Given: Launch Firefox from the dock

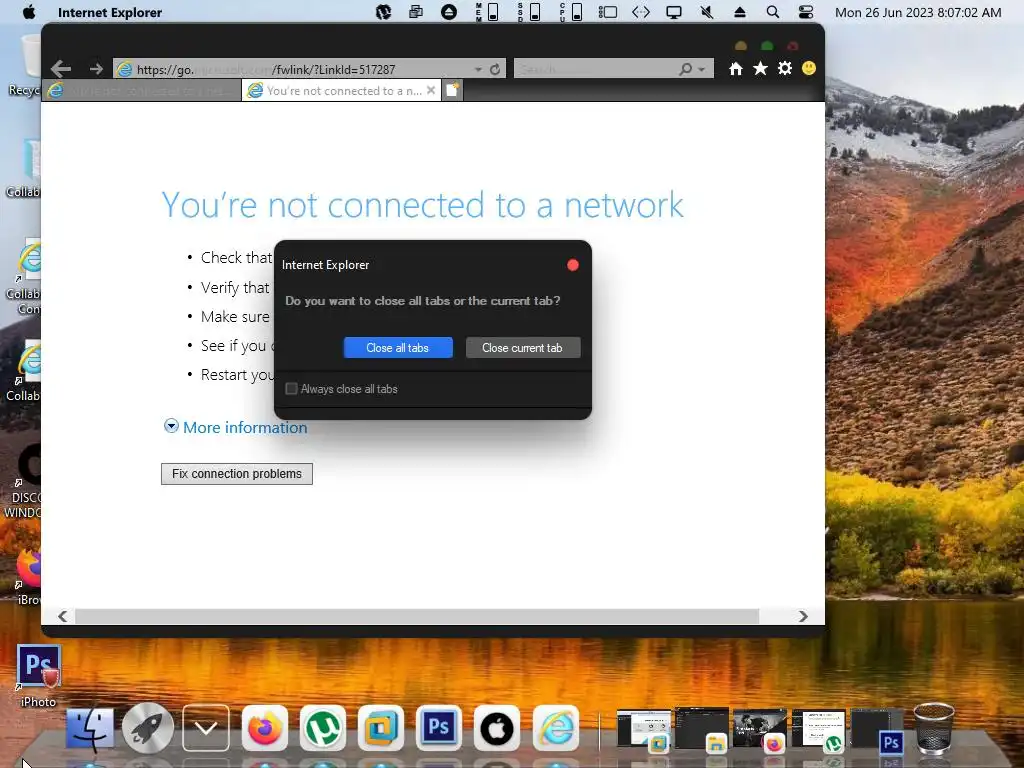Looking at the screenshot, I should click(x=264, y=728).
